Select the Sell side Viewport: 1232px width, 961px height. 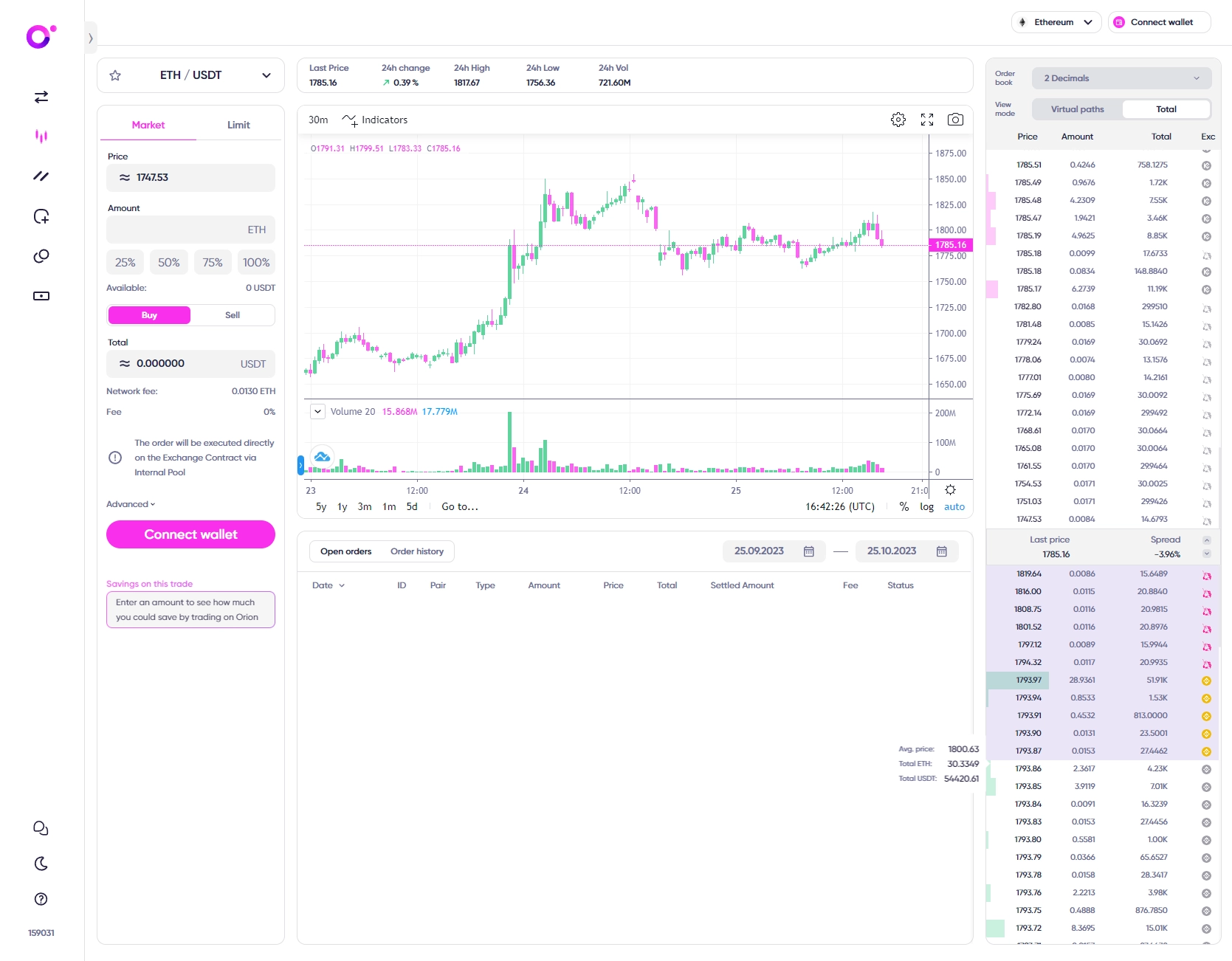click(232, 315)
